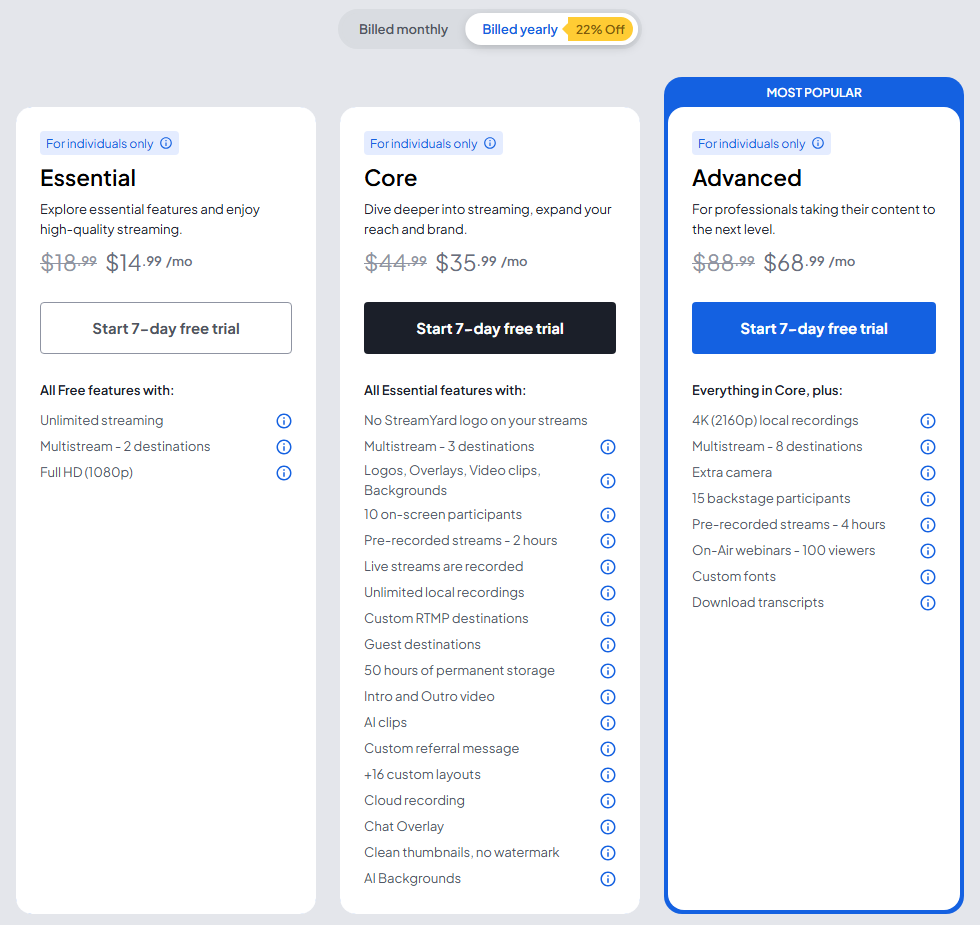Viewport: 980px width, 925px height.
Task: Click the Advanced plan title
Action: (746, 178)
